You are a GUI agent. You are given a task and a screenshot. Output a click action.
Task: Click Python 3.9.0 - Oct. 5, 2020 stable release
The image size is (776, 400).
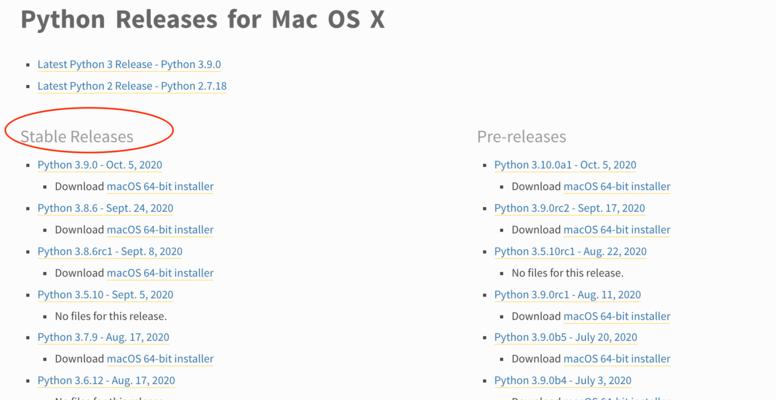(x=100, y=165)
